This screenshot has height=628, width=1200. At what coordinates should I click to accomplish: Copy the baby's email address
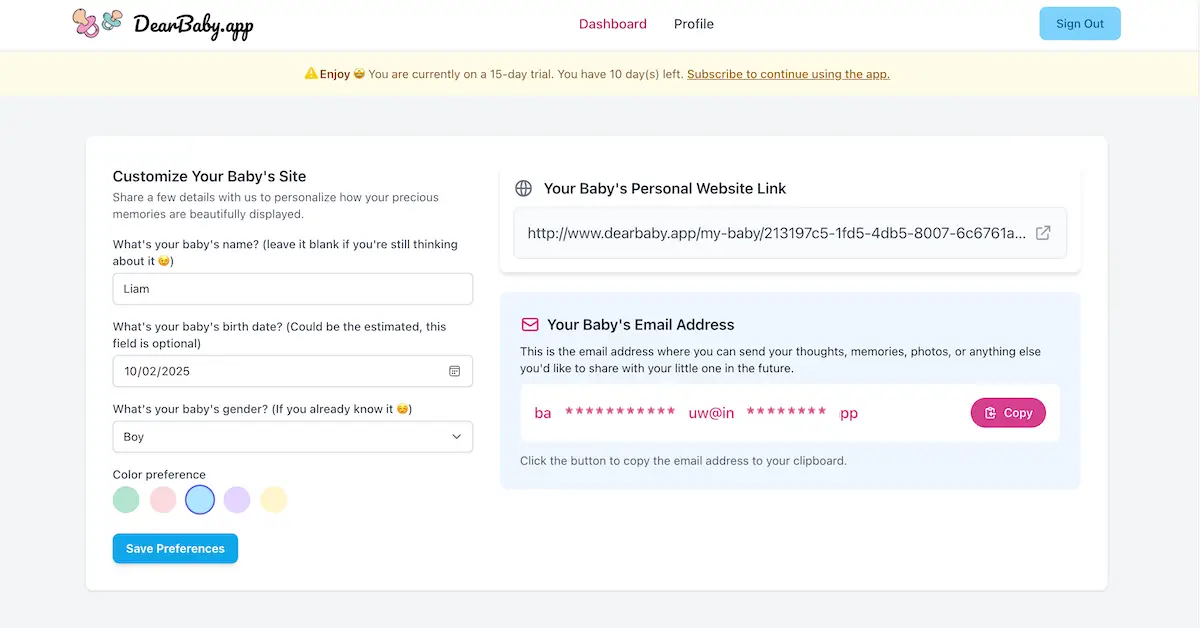click(1007, 413)
